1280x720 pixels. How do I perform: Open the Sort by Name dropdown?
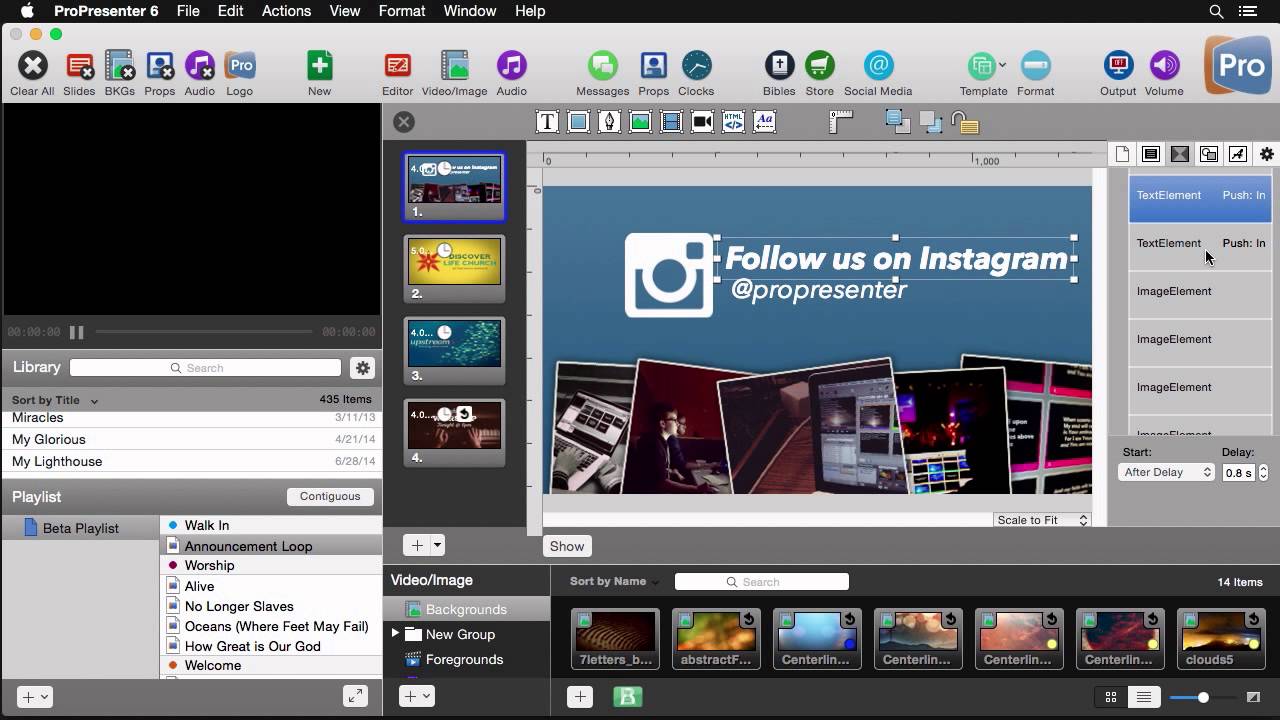click(x=615, y=581)
